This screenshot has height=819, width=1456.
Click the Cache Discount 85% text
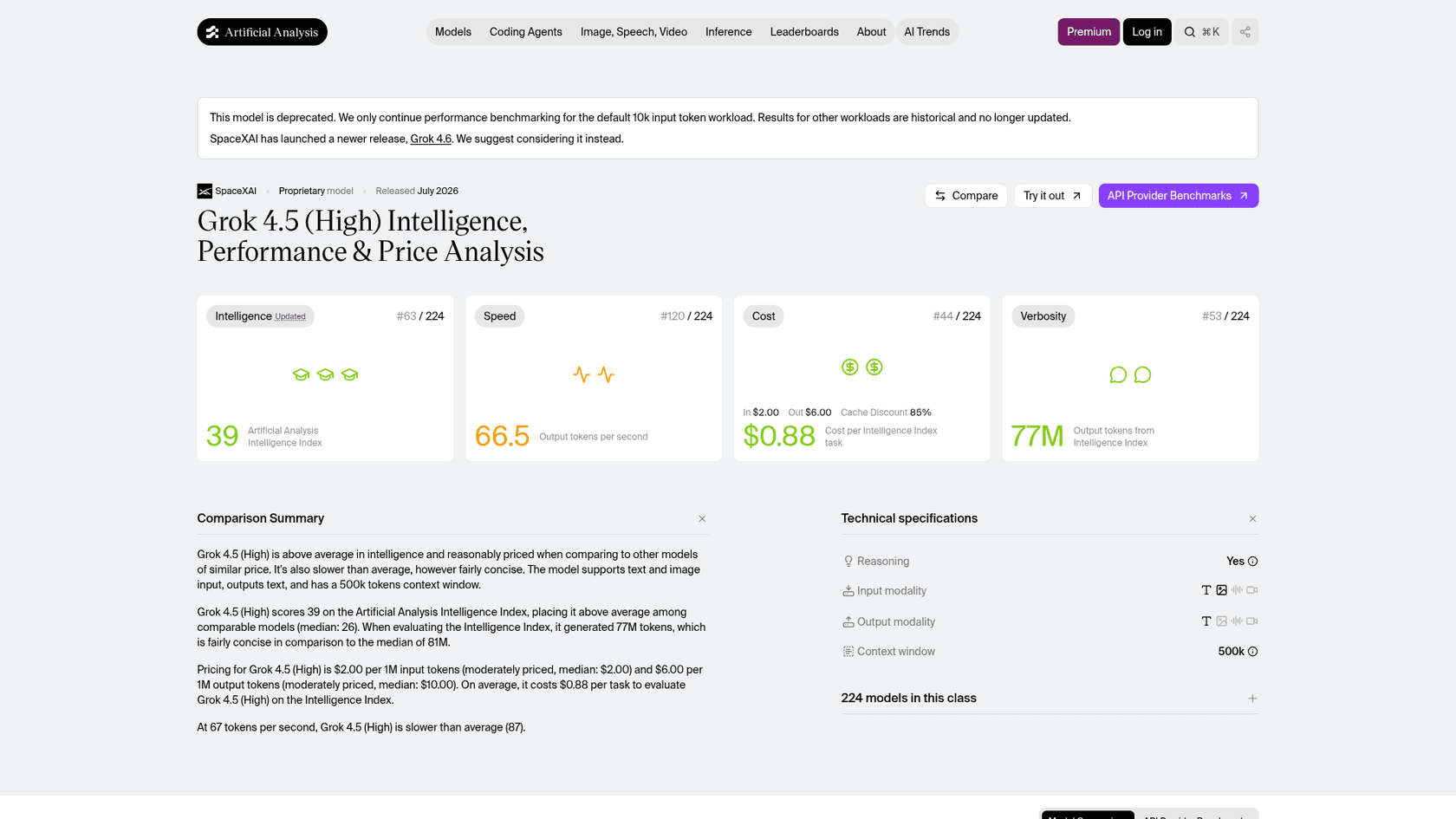coord(886,413)
